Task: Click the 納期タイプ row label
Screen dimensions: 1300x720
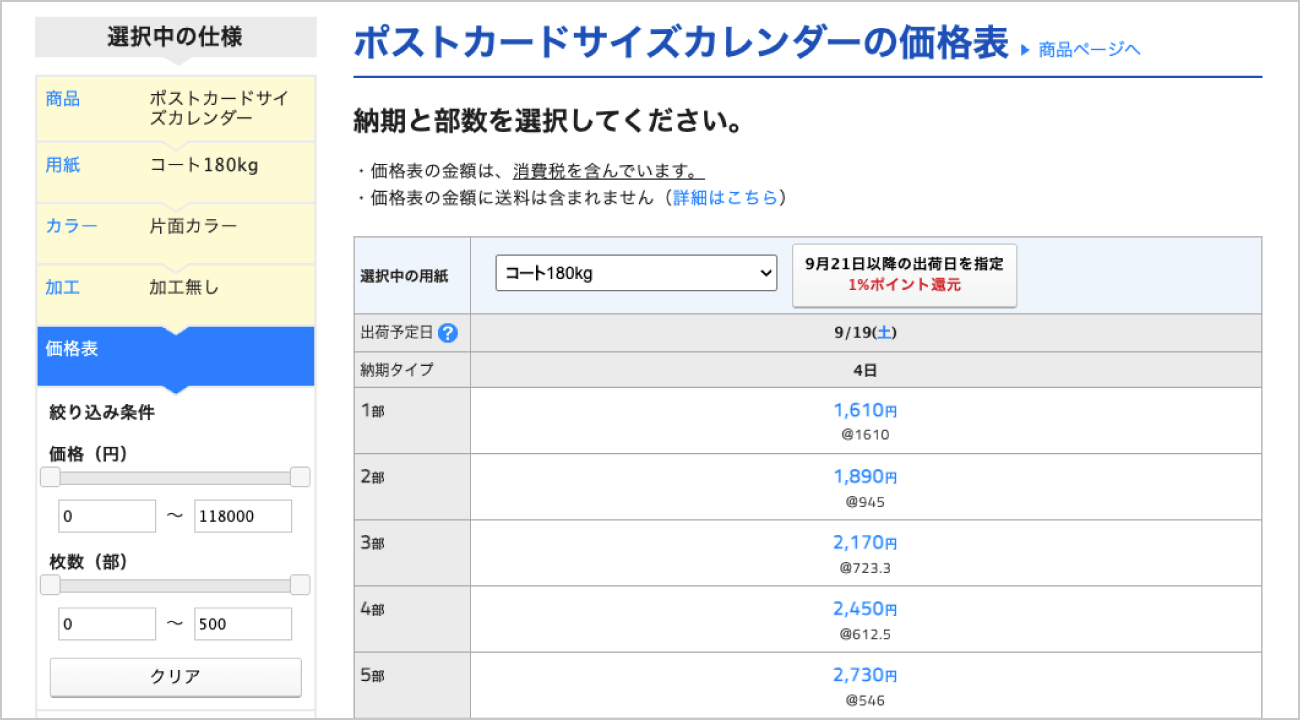Action: (397, 370)
